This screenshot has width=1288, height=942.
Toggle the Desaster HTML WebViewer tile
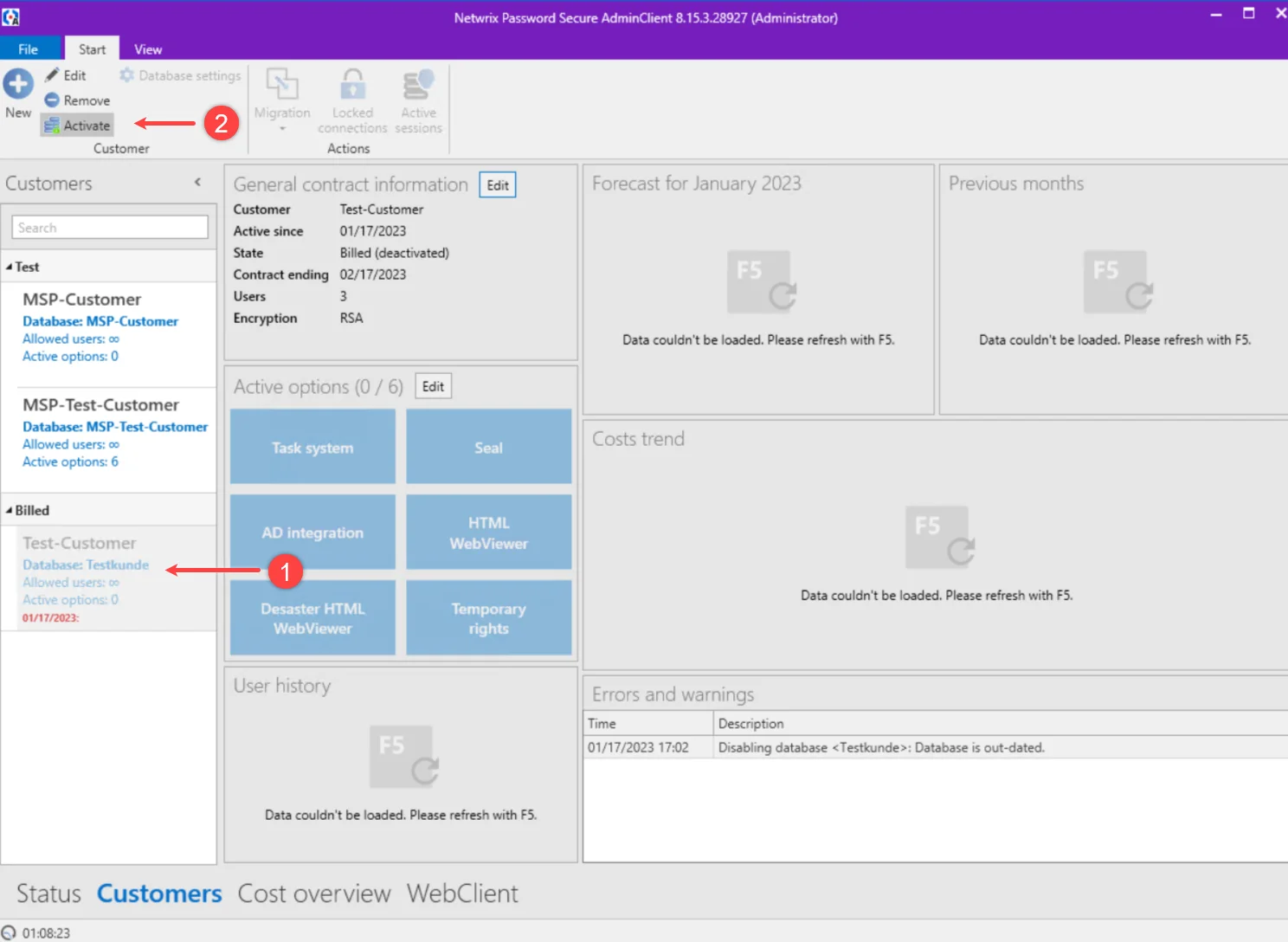tap(312, 617)
